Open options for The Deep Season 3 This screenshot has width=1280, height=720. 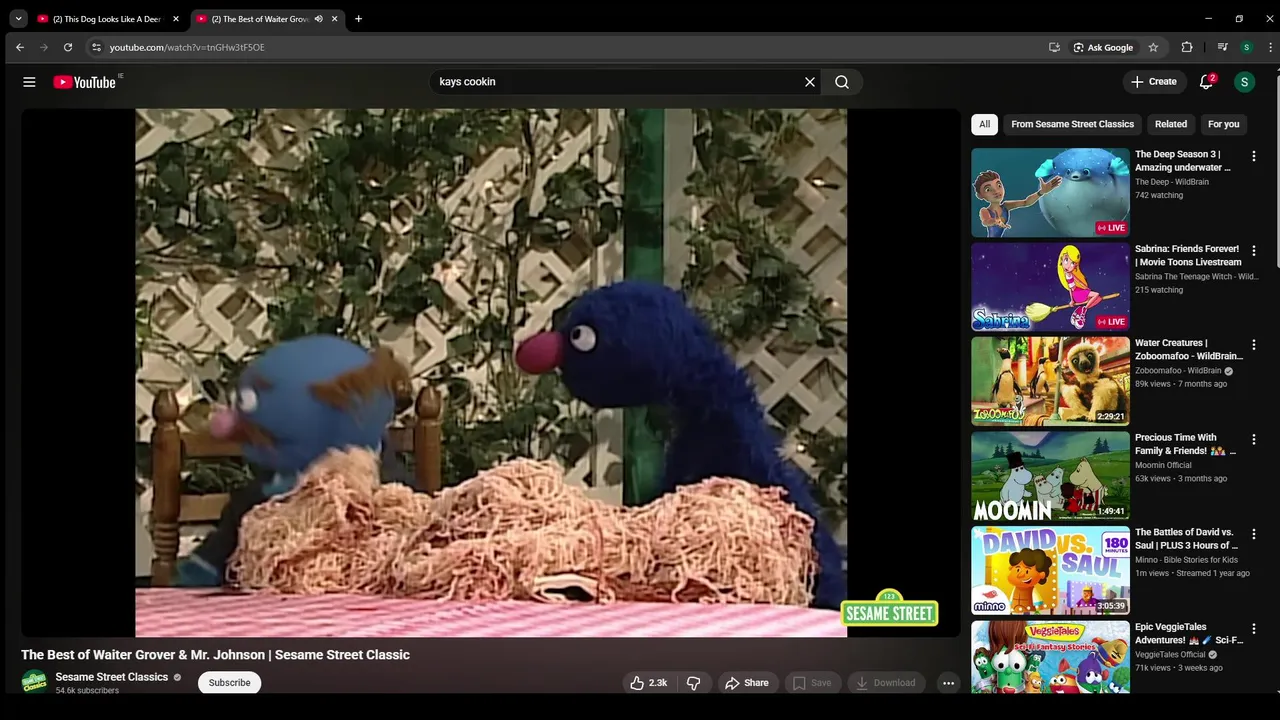pyautogui.click(x=1253, y=156)
